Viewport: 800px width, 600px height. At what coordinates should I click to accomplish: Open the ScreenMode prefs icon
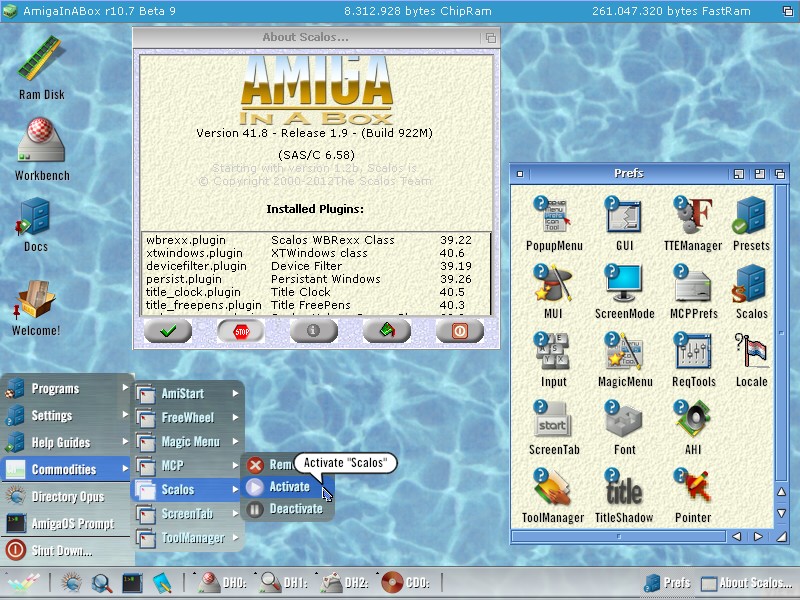624,284
